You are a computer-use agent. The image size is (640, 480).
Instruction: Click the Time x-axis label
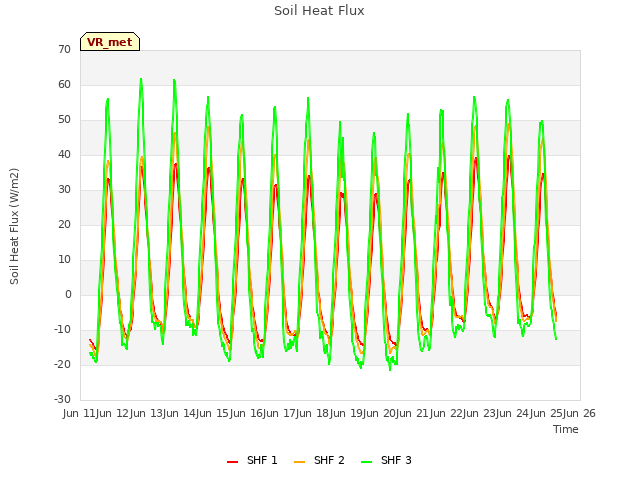[566, 429]
